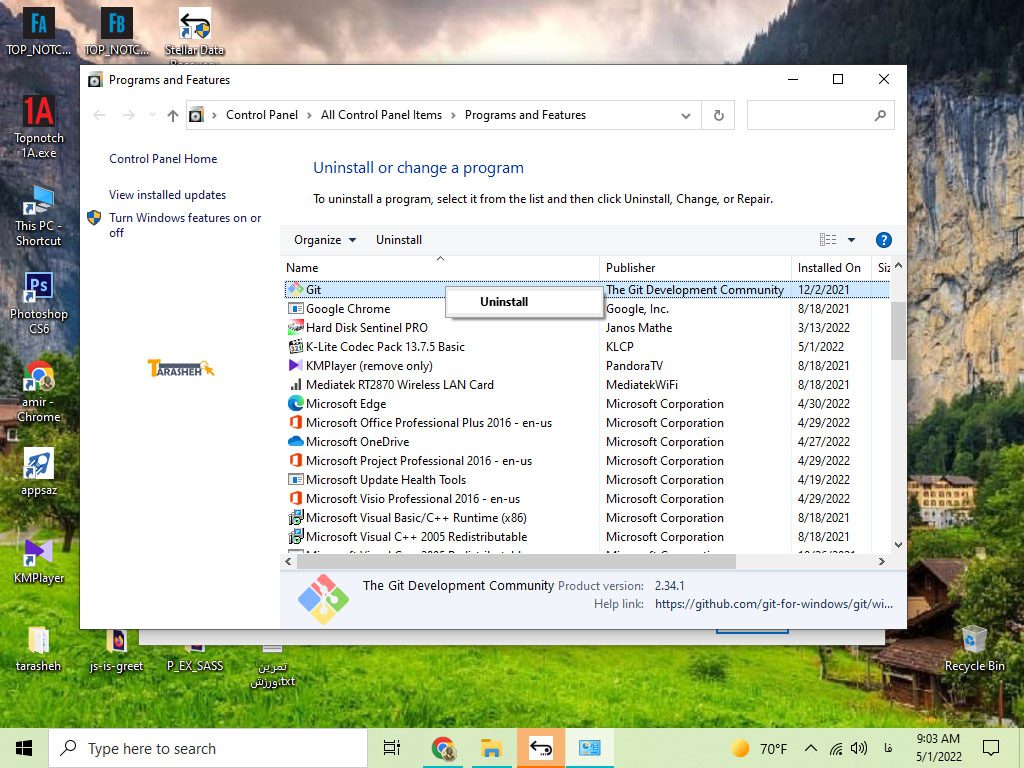1024x768 pixels.
Task: Open Photoshop CS6 desktop shortcut
Action: point(39,304)
